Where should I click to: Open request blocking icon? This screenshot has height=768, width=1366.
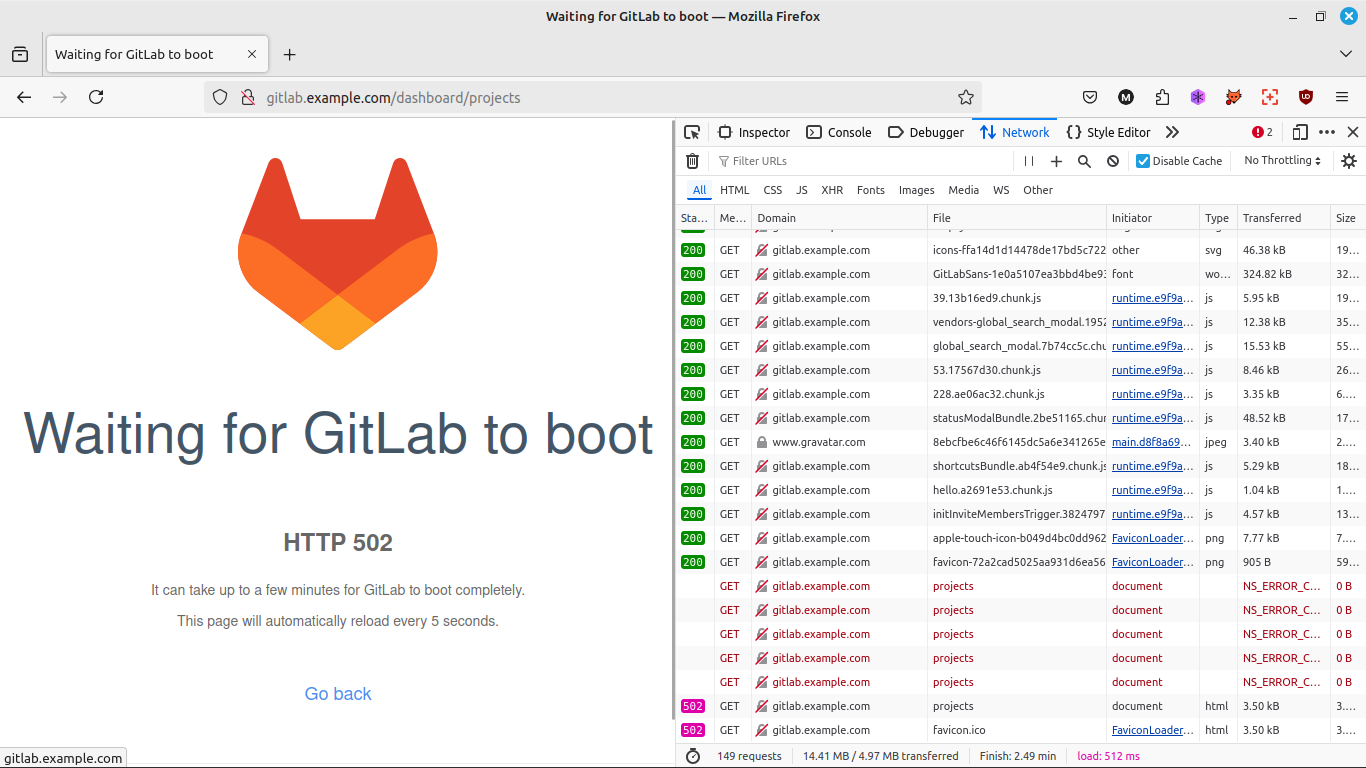pos(1113,161)
